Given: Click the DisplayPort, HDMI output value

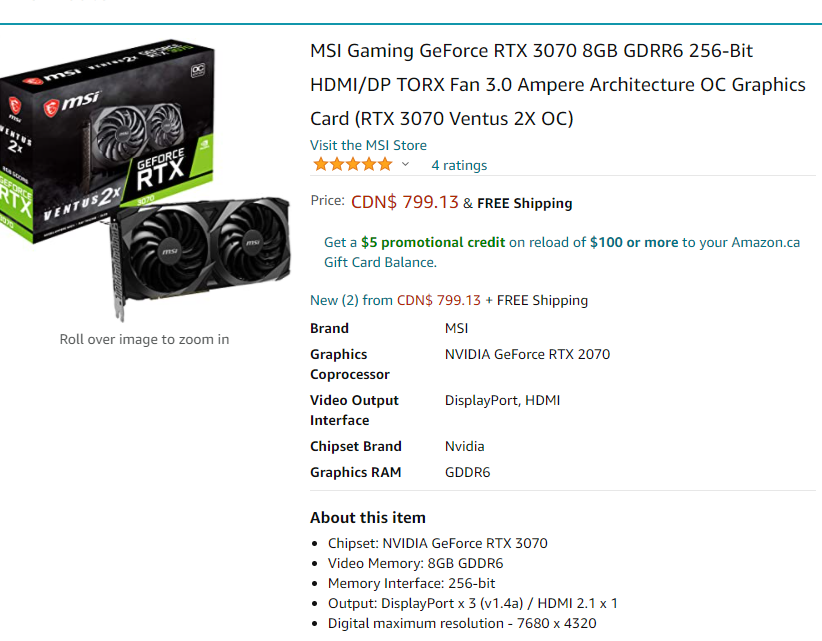Looking at the screenshot, I should click(x=502, y=400).
